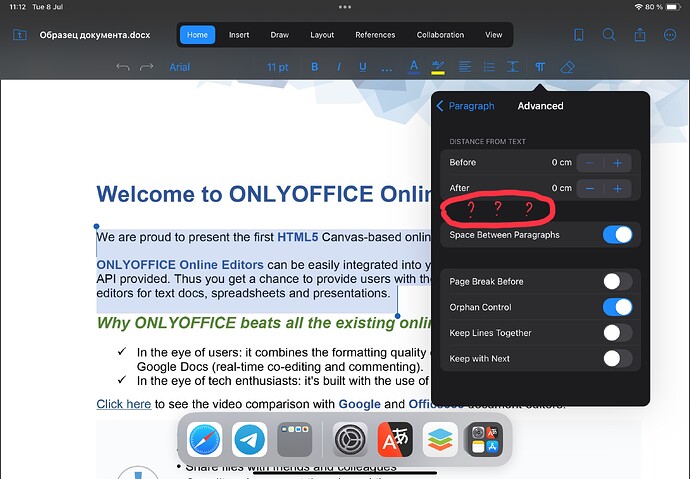This screenshot has height=479, width=690.
Task: Decrease the Before distance
Action: 590,163
